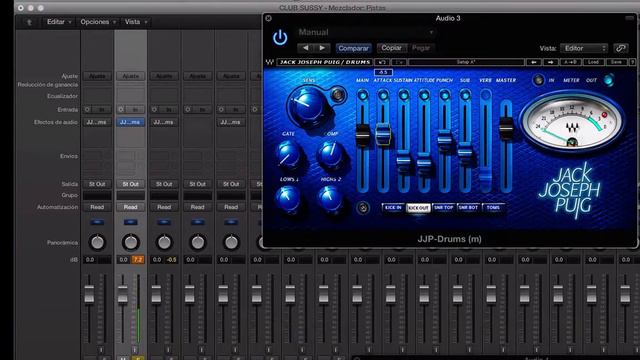Click the Waves Setup A name field

pyautogui.click(x=466, y=62)
